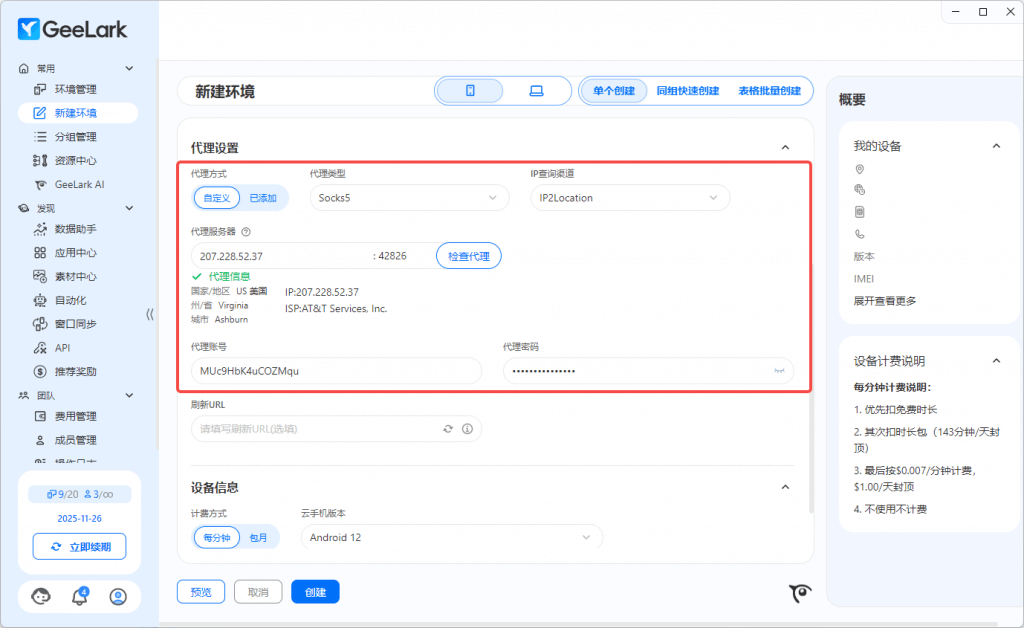Image resolution: width=1024 pixels, height=628 pixels.
Task: Click the help icon beside 代理服务器
Action: [x=246, y=231]
